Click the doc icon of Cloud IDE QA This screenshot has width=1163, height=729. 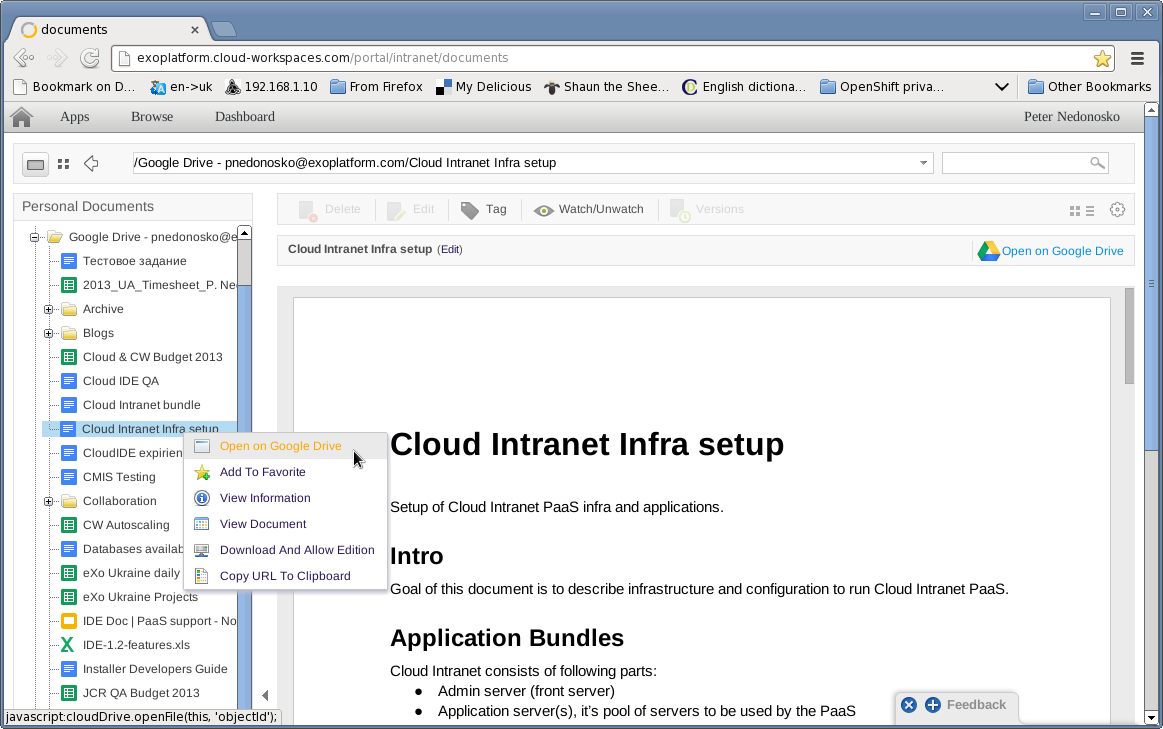point(69,381)
